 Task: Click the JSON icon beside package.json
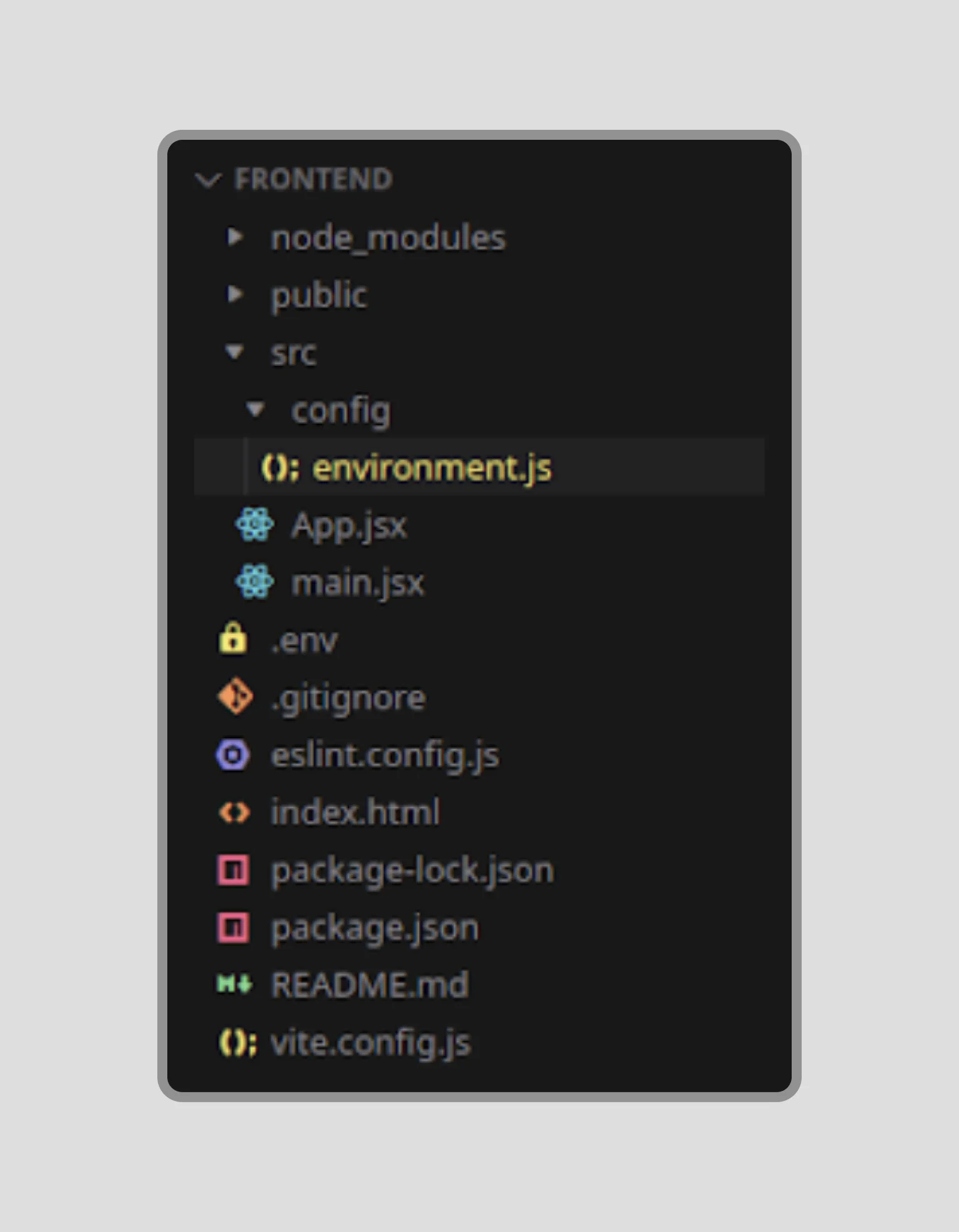tap(234, 927)
